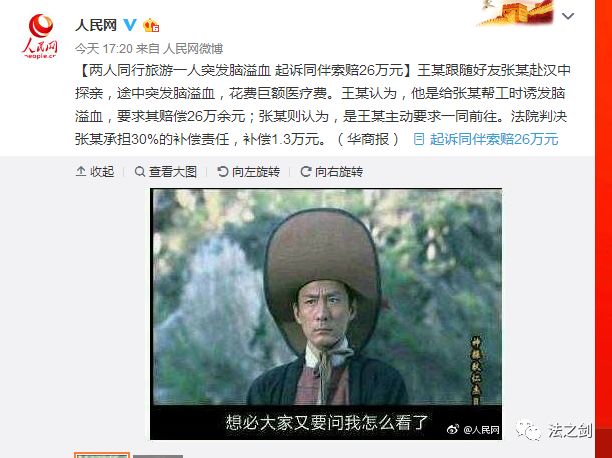Image resolution: width=612 pixels, height=458 pixels.
Task: Click the magnifier icon beside 查看大图
Action: point(139,171)
